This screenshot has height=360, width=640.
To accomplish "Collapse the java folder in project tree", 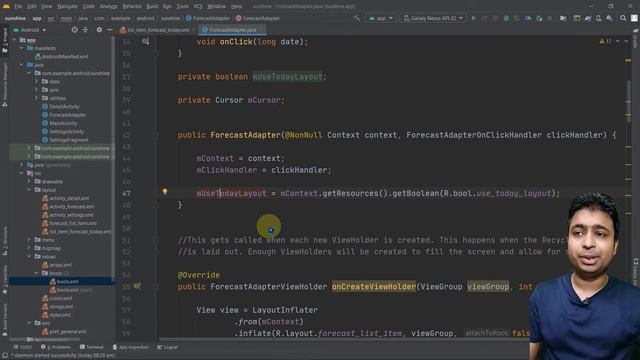I will 21,65.
